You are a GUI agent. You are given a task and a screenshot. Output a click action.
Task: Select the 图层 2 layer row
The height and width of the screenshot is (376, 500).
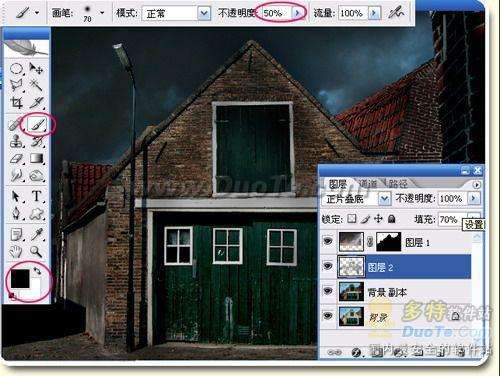tap(396, 267)
